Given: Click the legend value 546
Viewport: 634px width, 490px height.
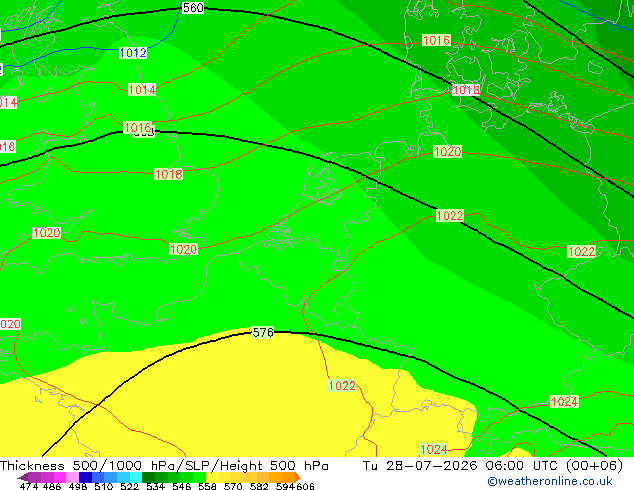Looking at the screenshot, I should (x=182, y=486).
